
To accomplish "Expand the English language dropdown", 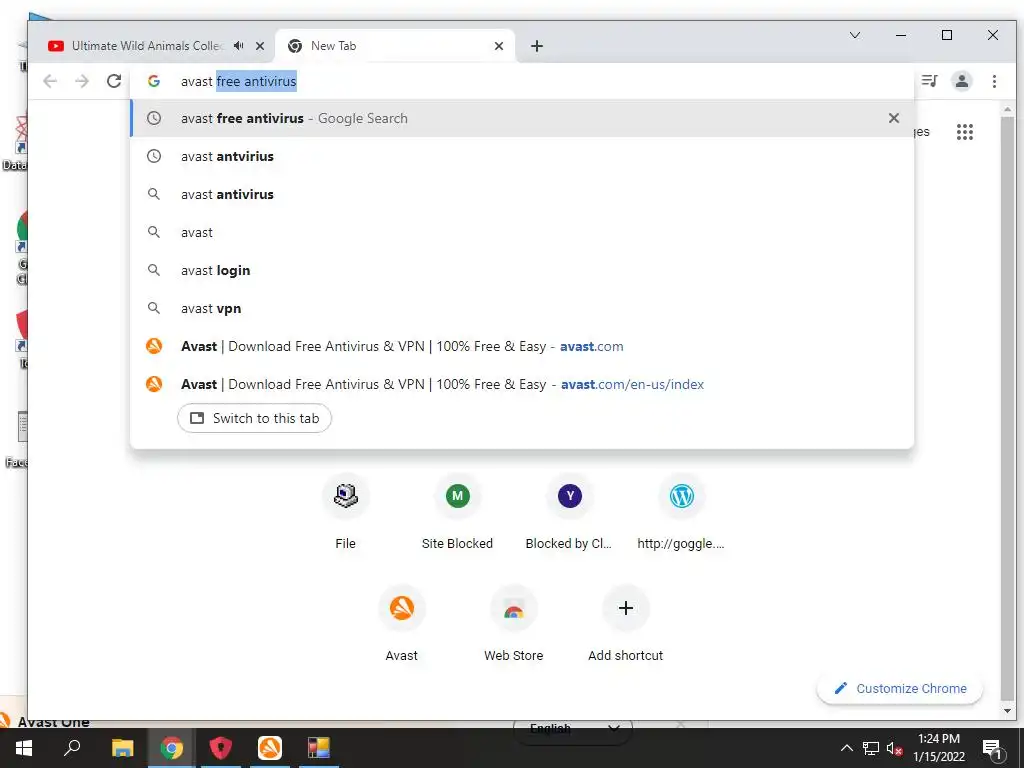I will tap(573, 728).
